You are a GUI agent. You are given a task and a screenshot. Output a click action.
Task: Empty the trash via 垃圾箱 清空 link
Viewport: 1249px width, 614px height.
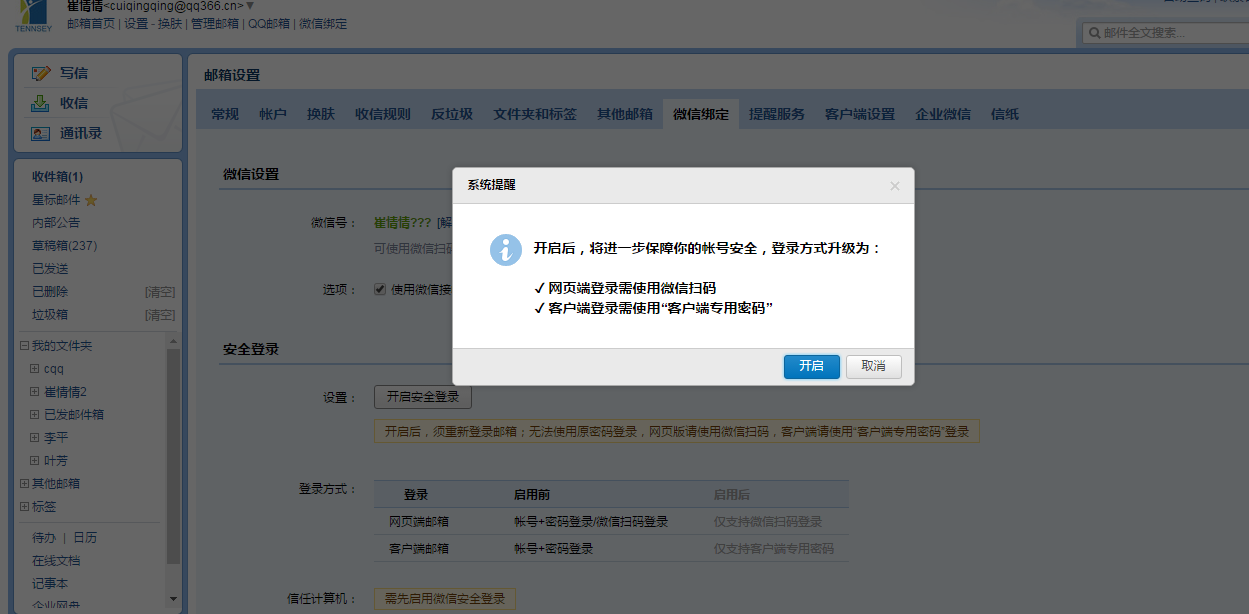(x=159, y=313)
